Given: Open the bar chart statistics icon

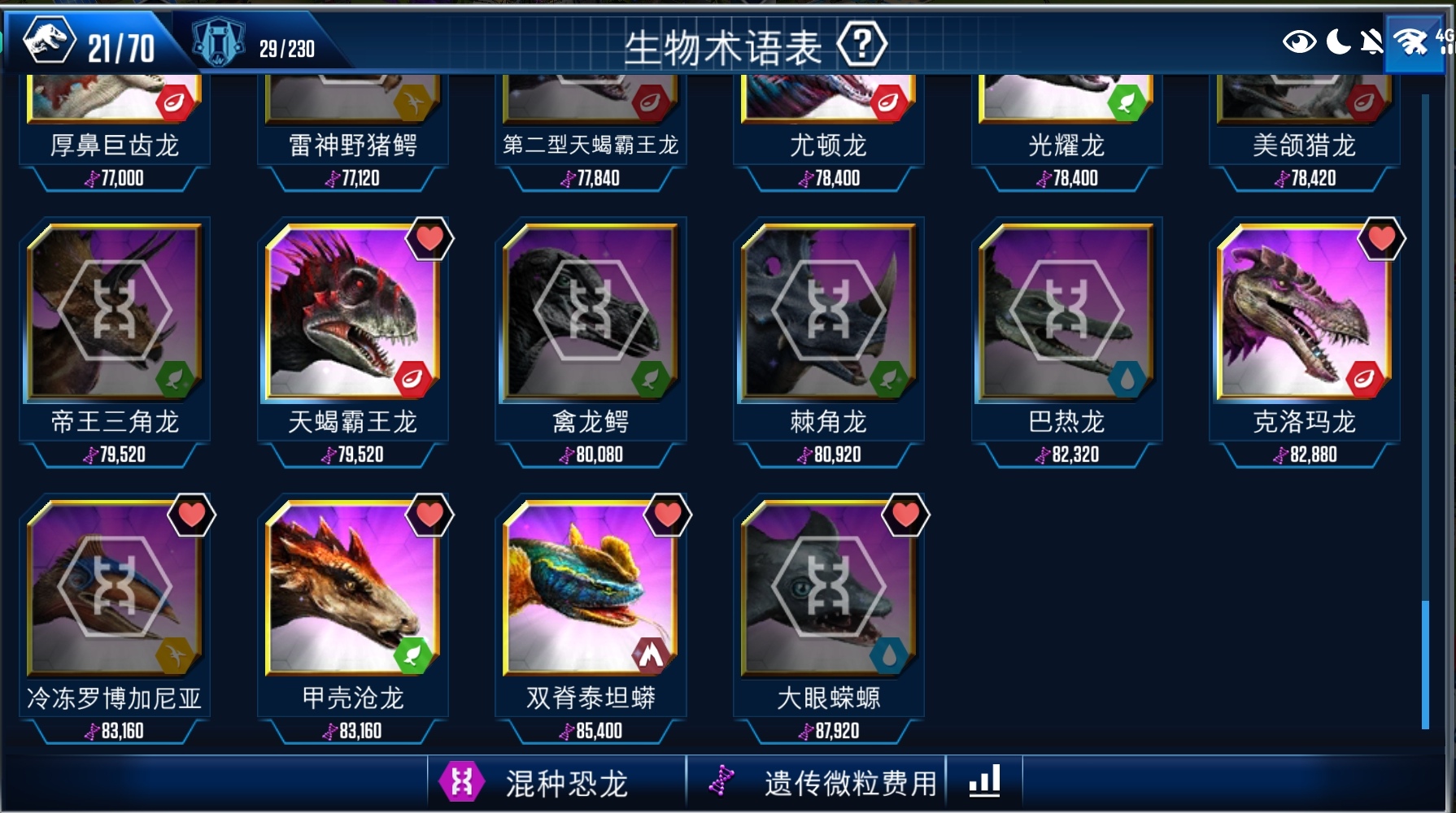Looking at the screenshot, I should (984, 781).
